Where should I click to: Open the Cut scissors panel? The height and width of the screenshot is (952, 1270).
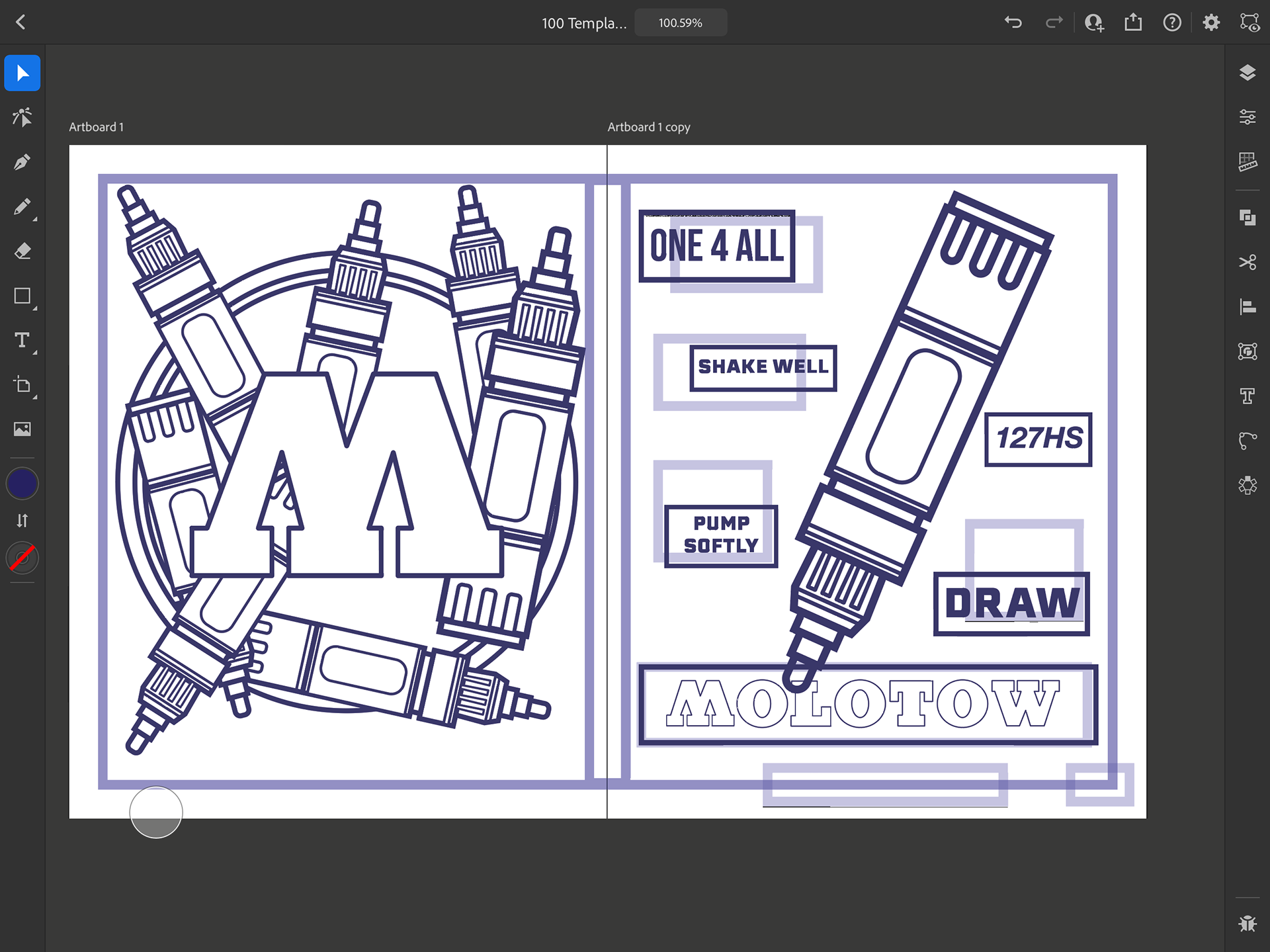pyautogui.click(x=1248, y=263)
